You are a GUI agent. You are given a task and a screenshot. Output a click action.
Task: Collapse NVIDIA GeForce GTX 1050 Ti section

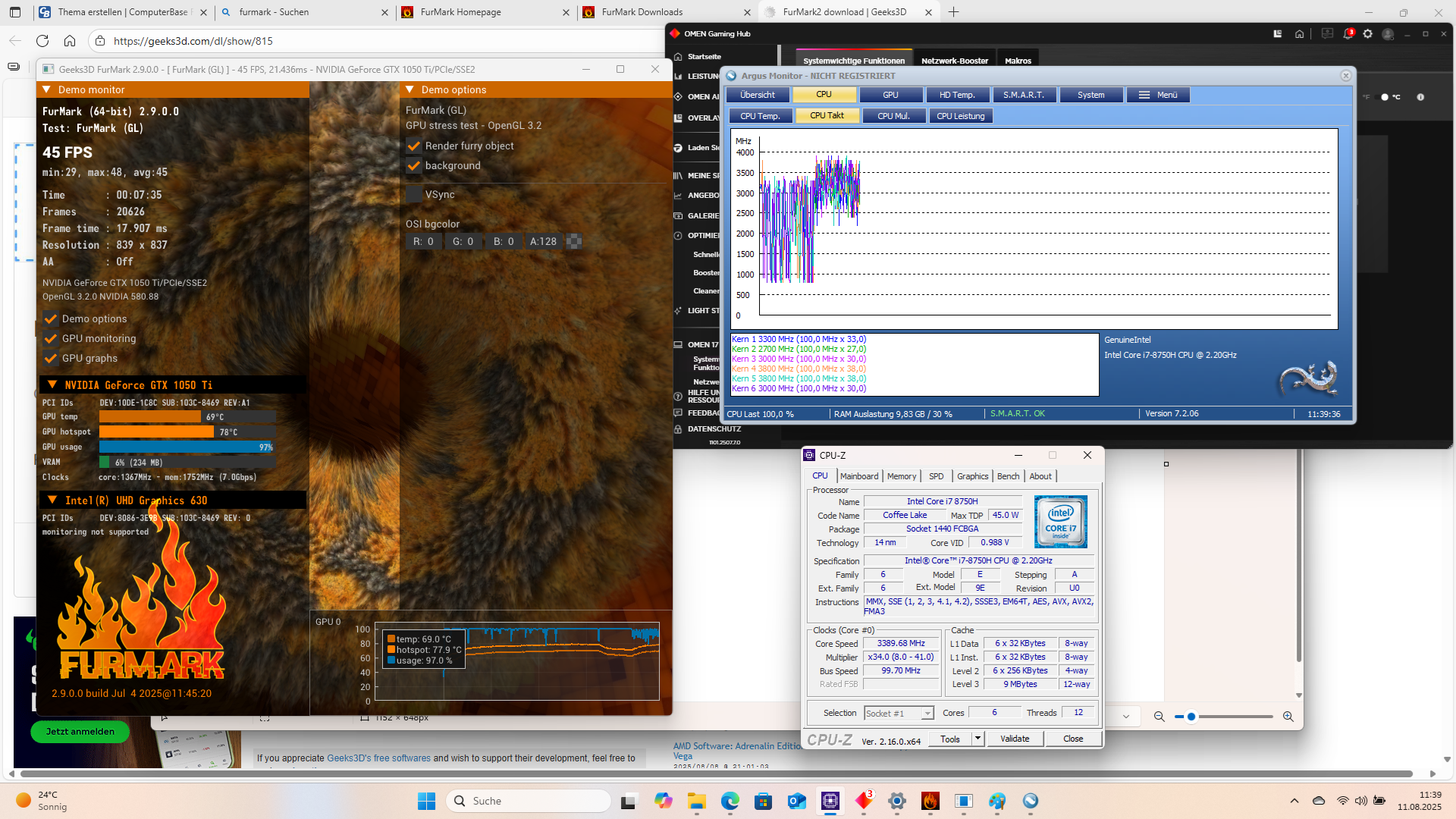click(x=52, y=385)
